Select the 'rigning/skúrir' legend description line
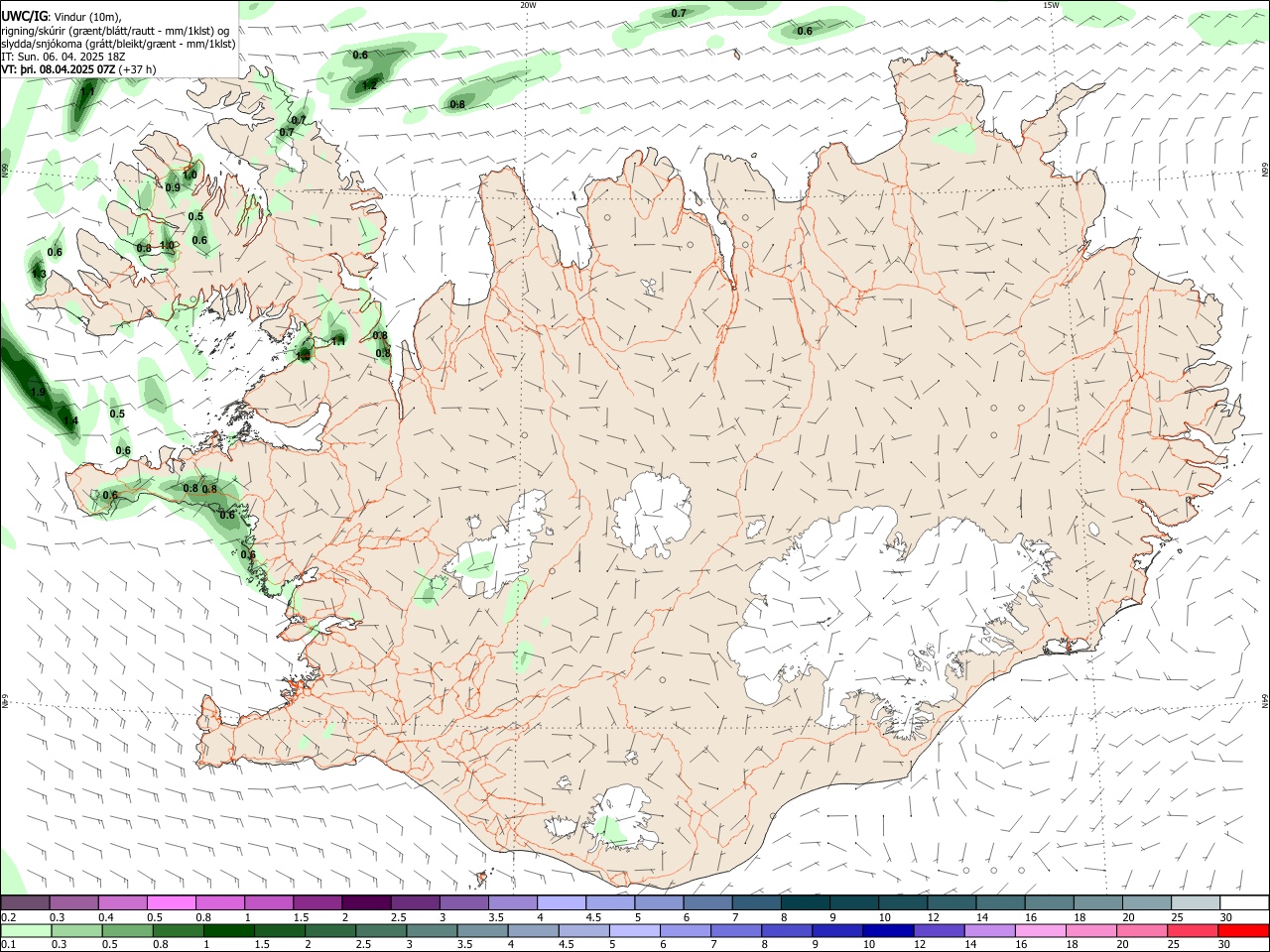 tap(116, 31)
